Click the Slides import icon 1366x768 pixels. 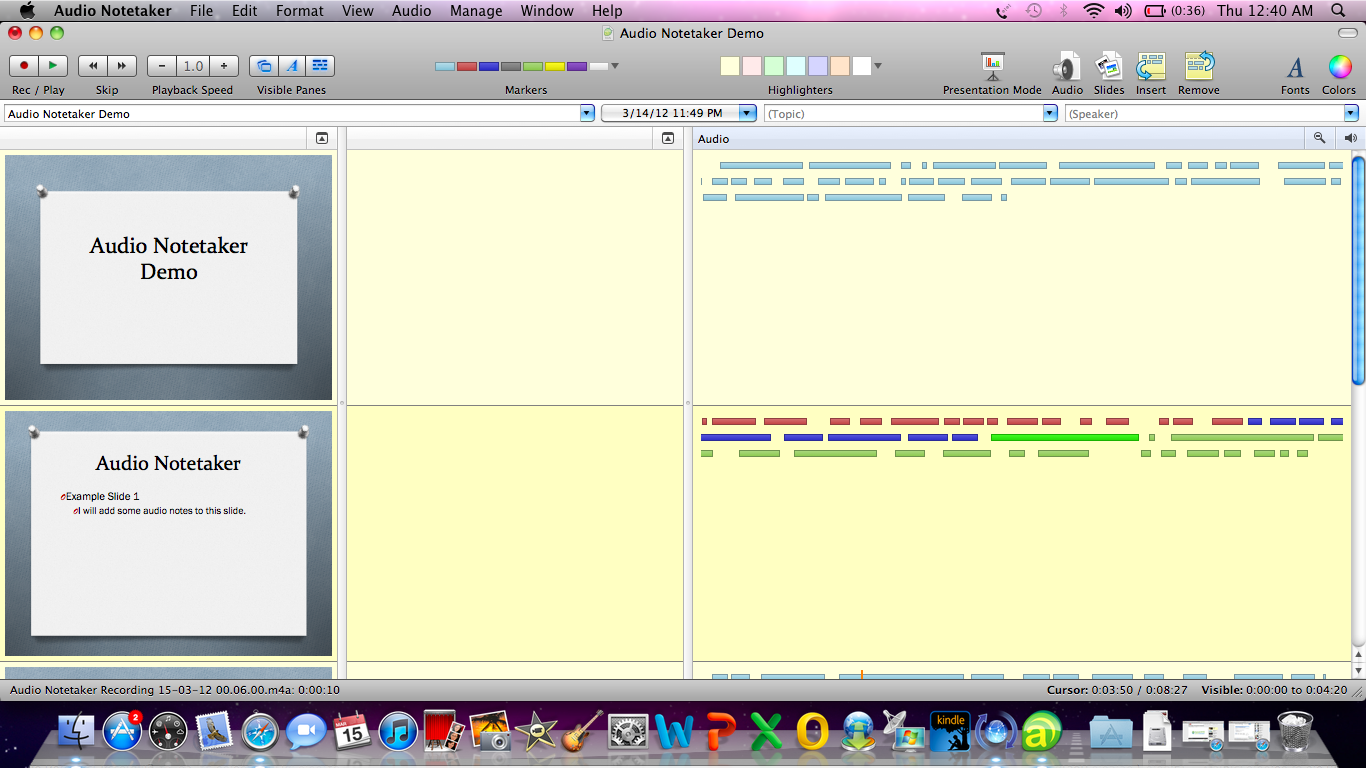click(x=1109, y=66)
